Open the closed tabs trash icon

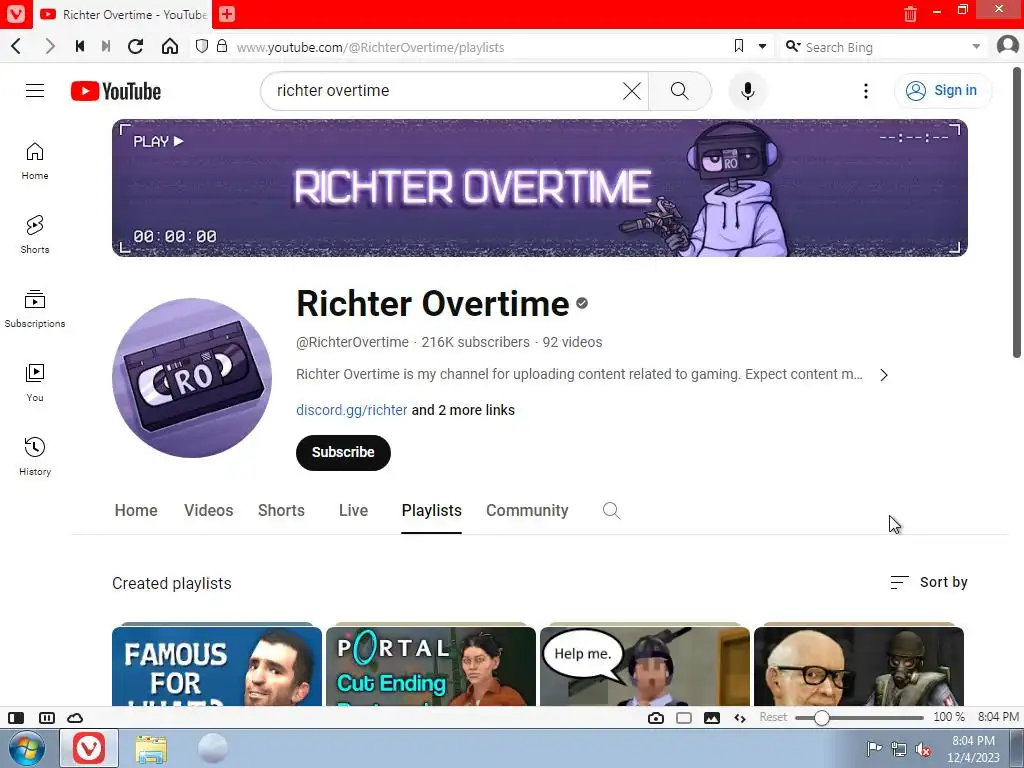910,14
